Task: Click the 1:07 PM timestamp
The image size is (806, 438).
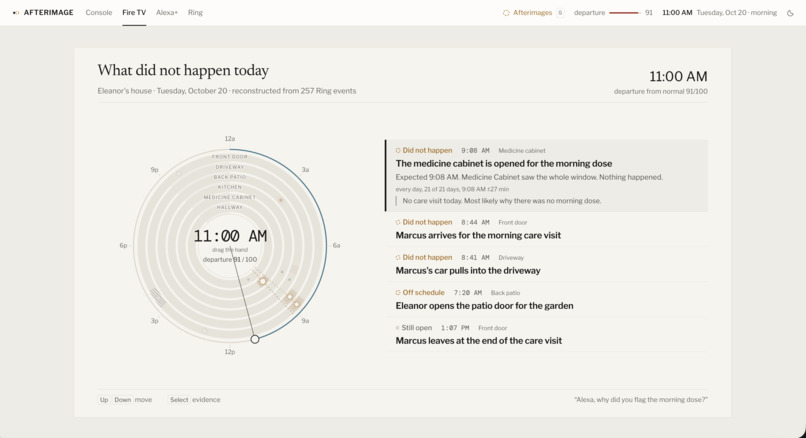Action: point(455,328)
